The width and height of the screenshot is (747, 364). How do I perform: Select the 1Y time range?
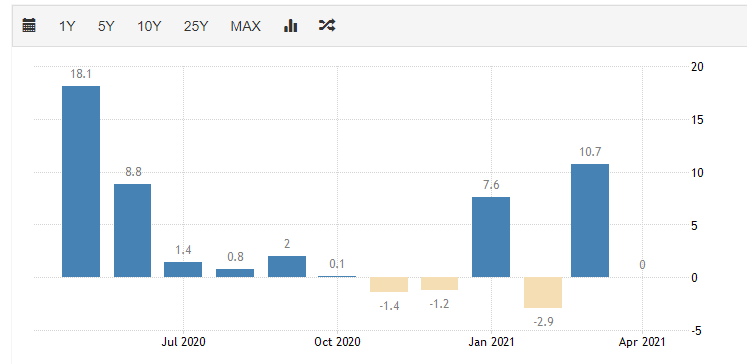coord(67,26)
